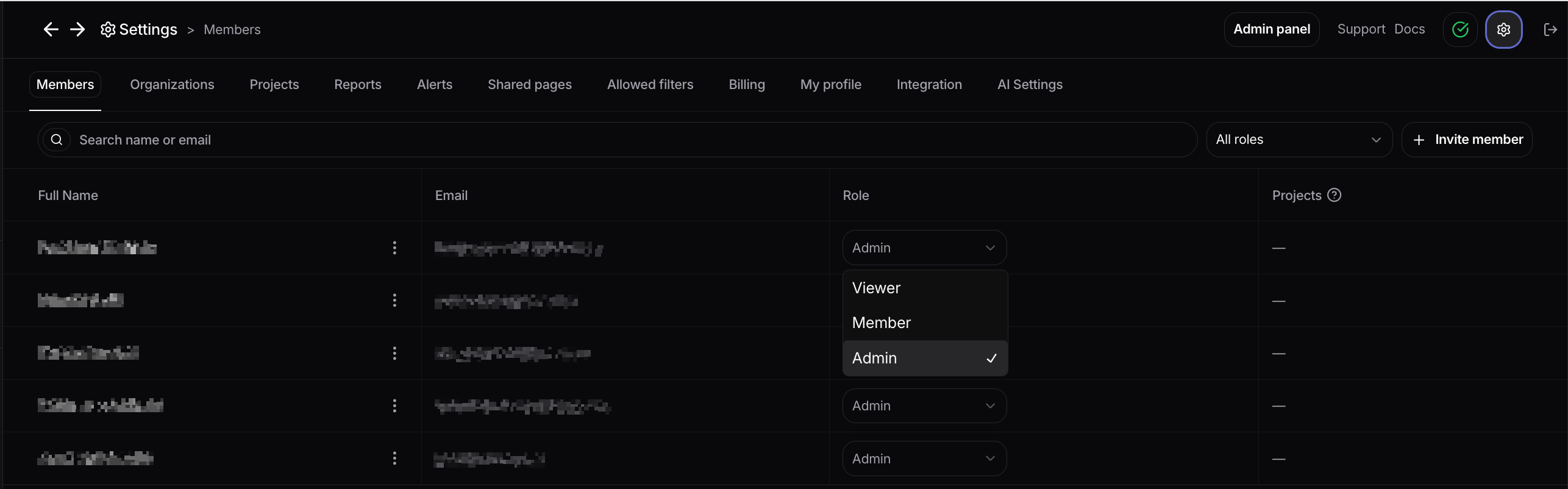Viewport: 1568px width, 489px height.
Task: Open row menu for first member
Action: pos(394,248)
